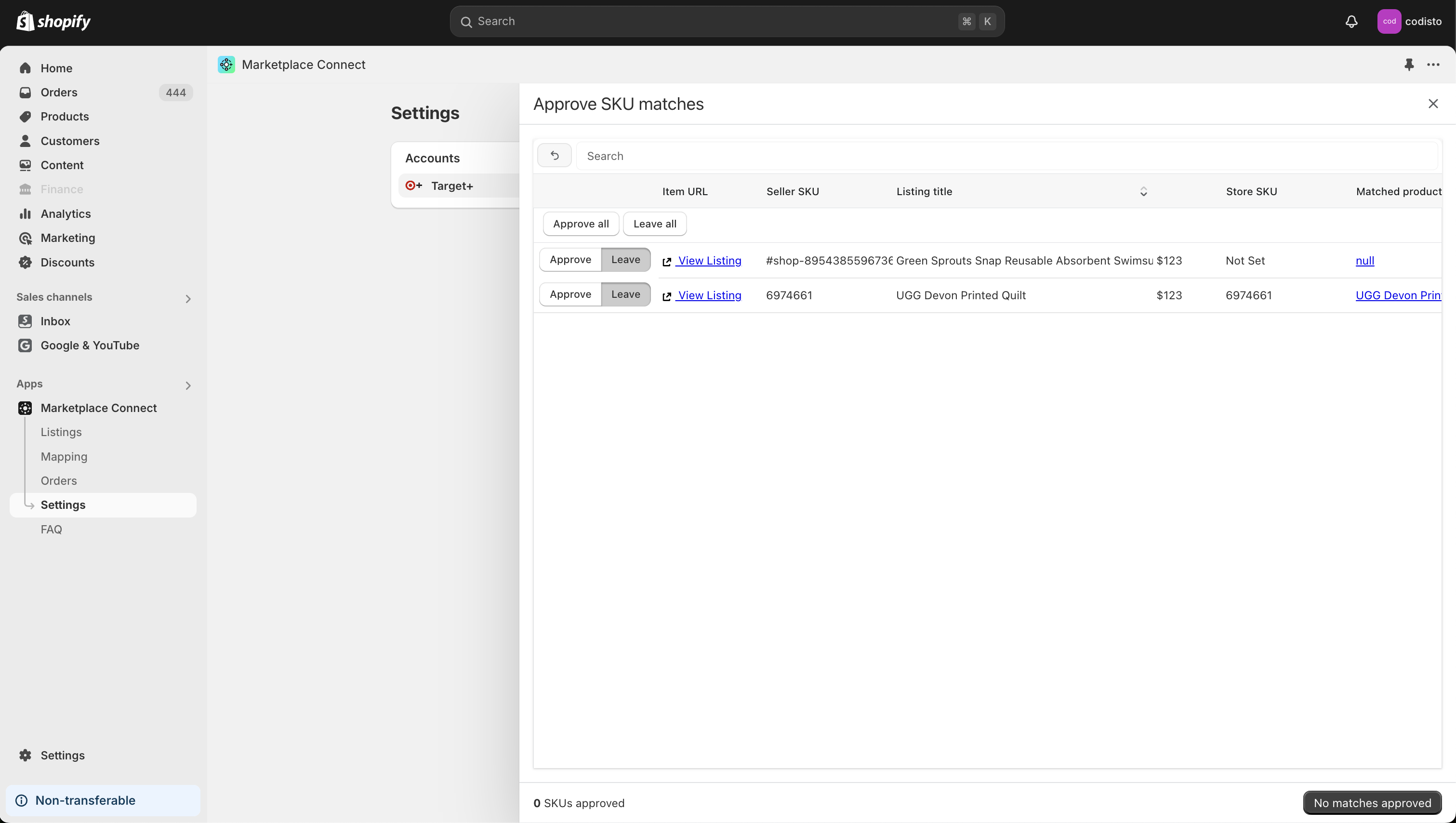This screenshot has width=1456, height=823.
Task: Click the Google & YouTube icon
Action: click(25, 345)
